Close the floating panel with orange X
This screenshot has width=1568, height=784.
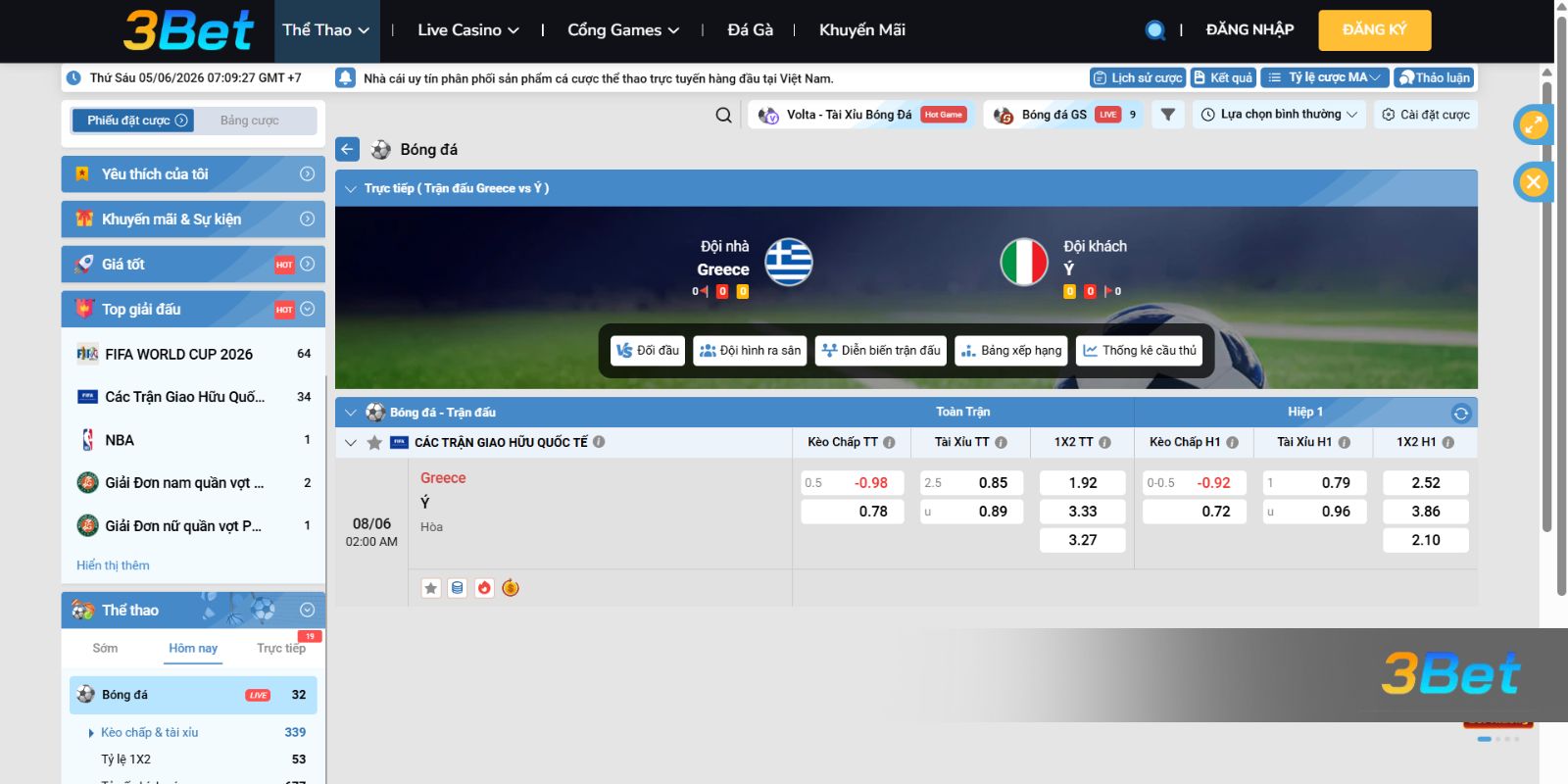pos(1534,181)
